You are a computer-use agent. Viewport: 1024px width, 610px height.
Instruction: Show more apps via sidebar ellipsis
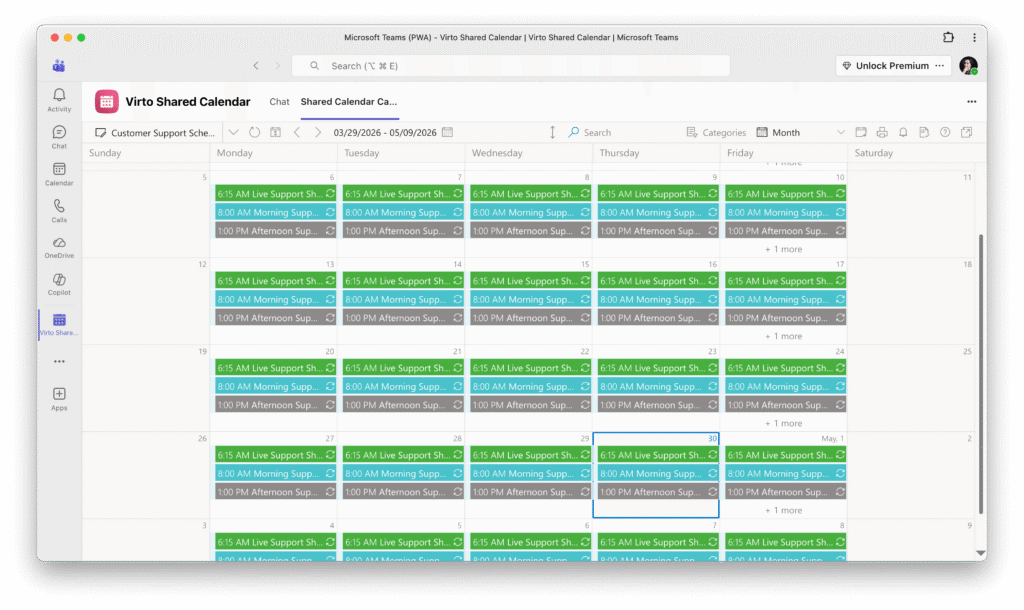point(59,361)
